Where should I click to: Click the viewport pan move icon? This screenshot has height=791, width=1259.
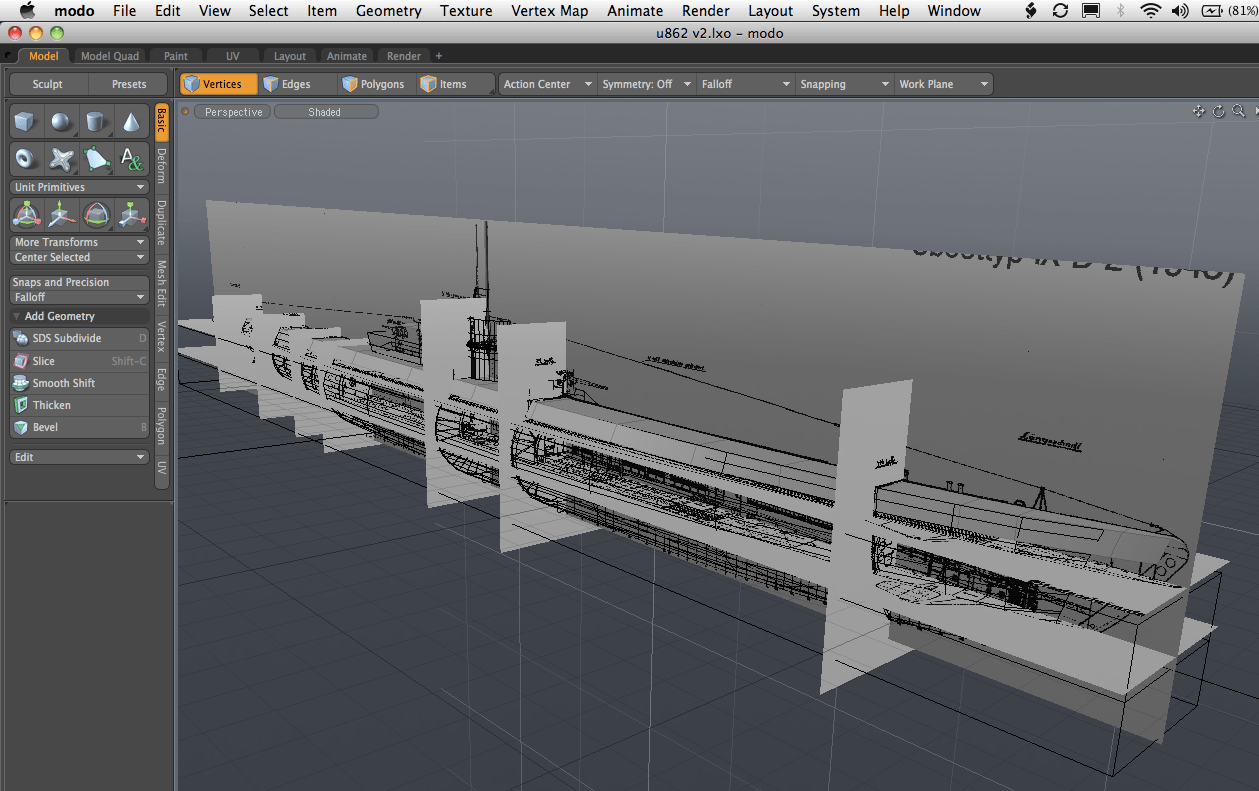coord(1198,112)
